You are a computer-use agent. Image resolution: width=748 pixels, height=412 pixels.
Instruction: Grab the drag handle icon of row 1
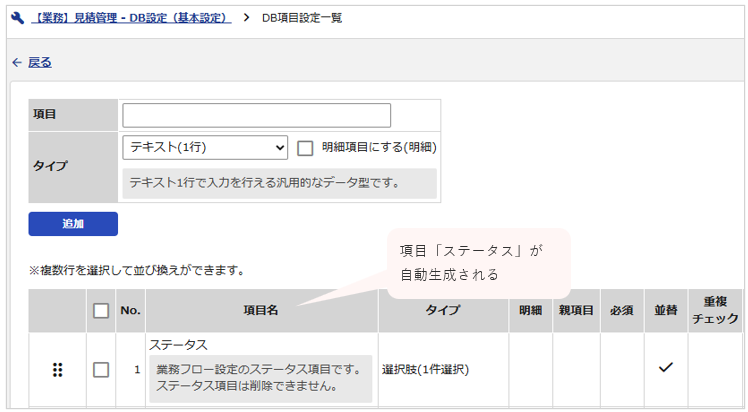point(57,370)
